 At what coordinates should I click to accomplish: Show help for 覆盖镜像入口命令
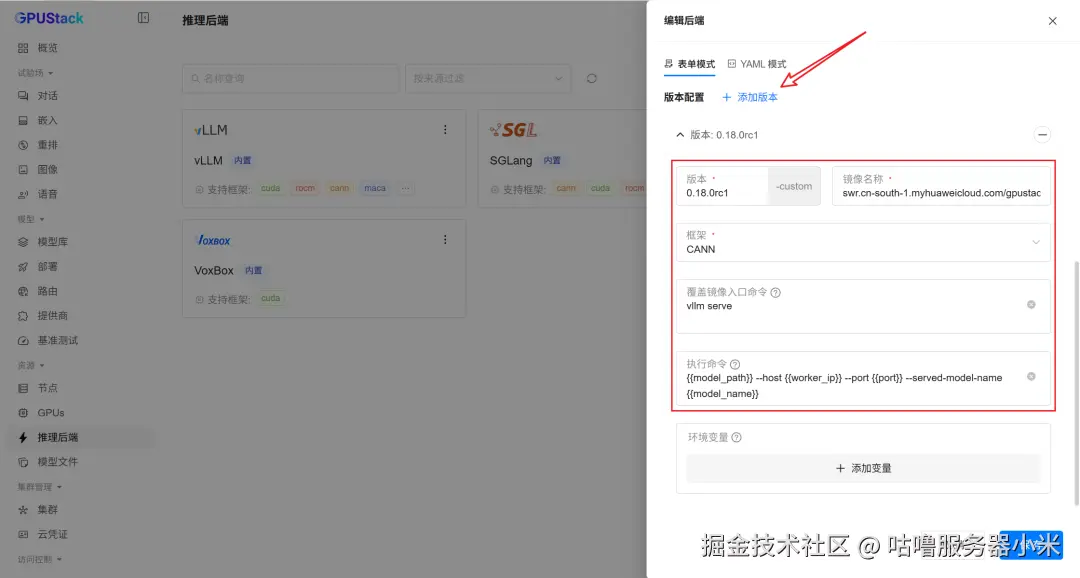tap(776, 293)
